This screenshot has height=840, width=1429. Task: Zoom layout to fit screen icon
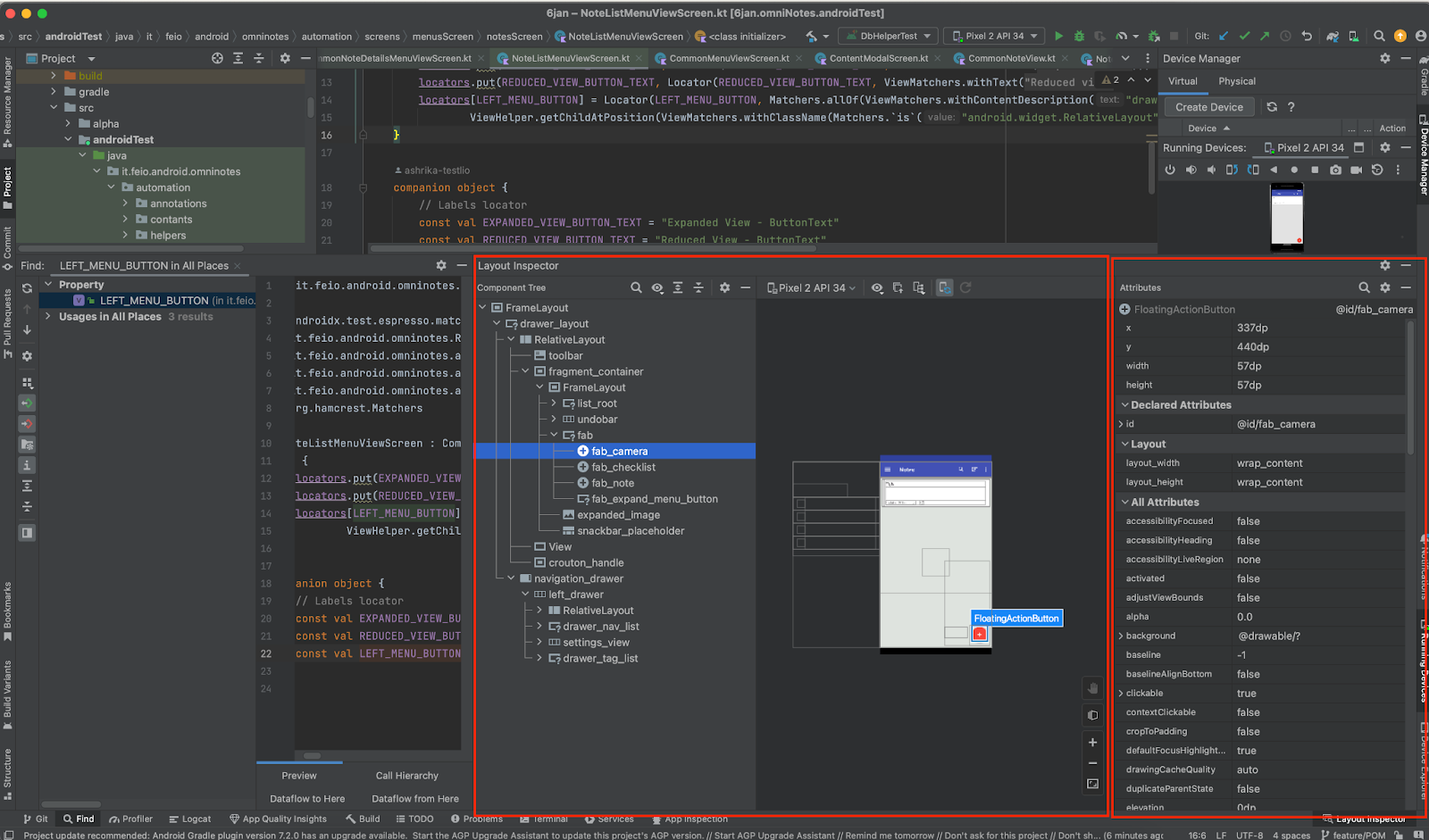click(1092, 784)
